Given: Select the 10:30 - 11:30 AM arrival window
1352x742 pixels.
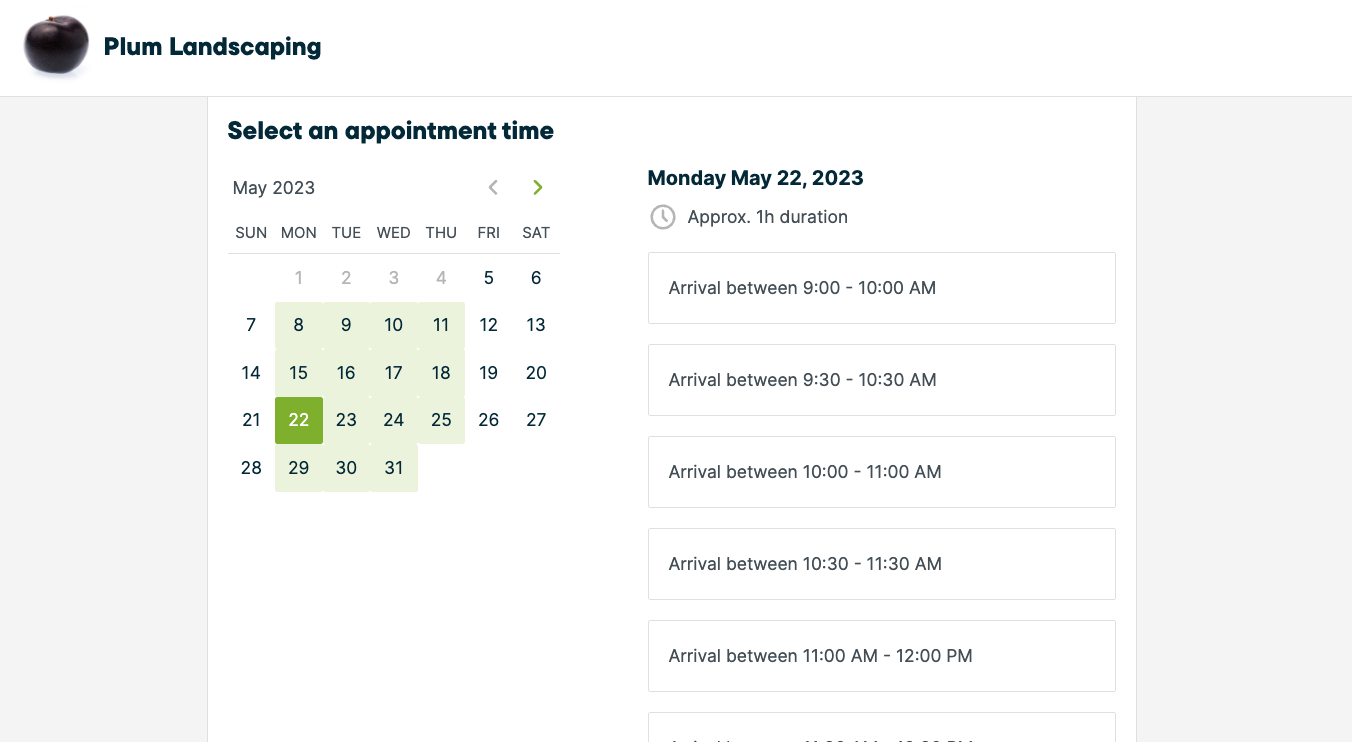Looking at the screenshot, I should tap(882, 564).
